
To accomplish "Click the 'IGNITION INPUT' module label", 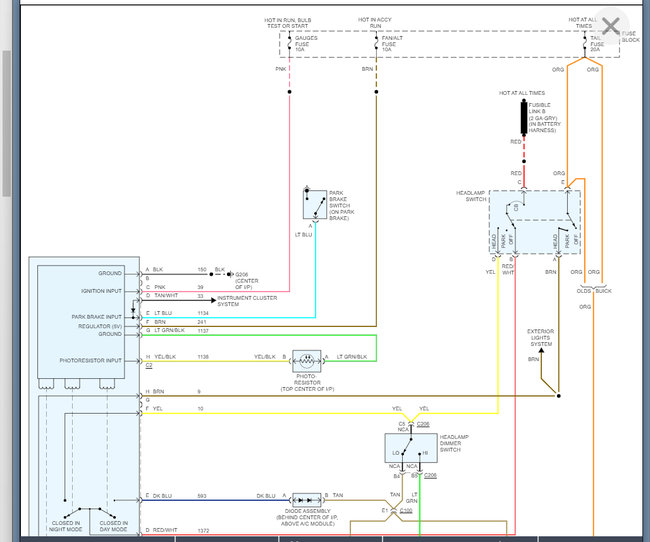I will 102,291.
